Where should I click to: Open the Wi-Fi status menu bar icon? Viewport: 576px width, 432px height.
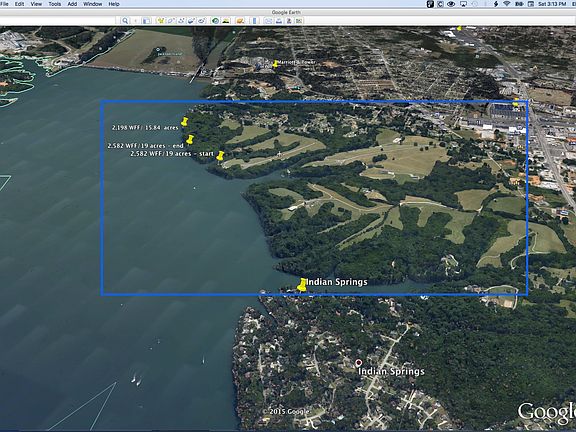[x=507, y=4]
